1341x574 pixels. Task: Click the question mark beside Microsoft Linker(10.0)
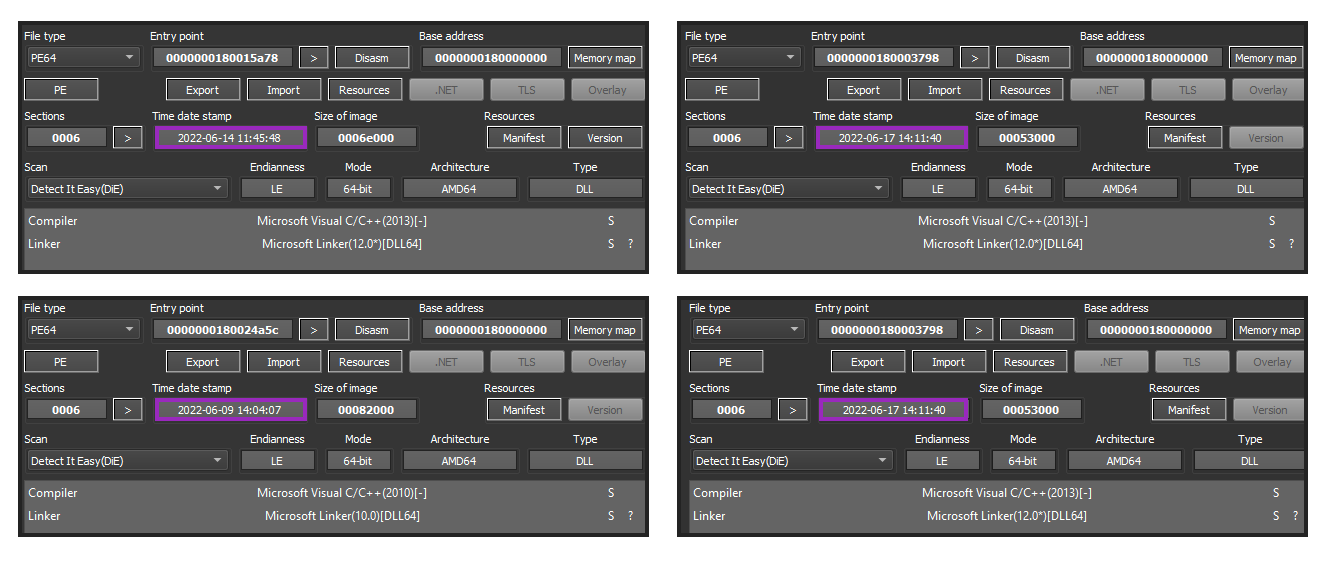(x=630, y=516)
